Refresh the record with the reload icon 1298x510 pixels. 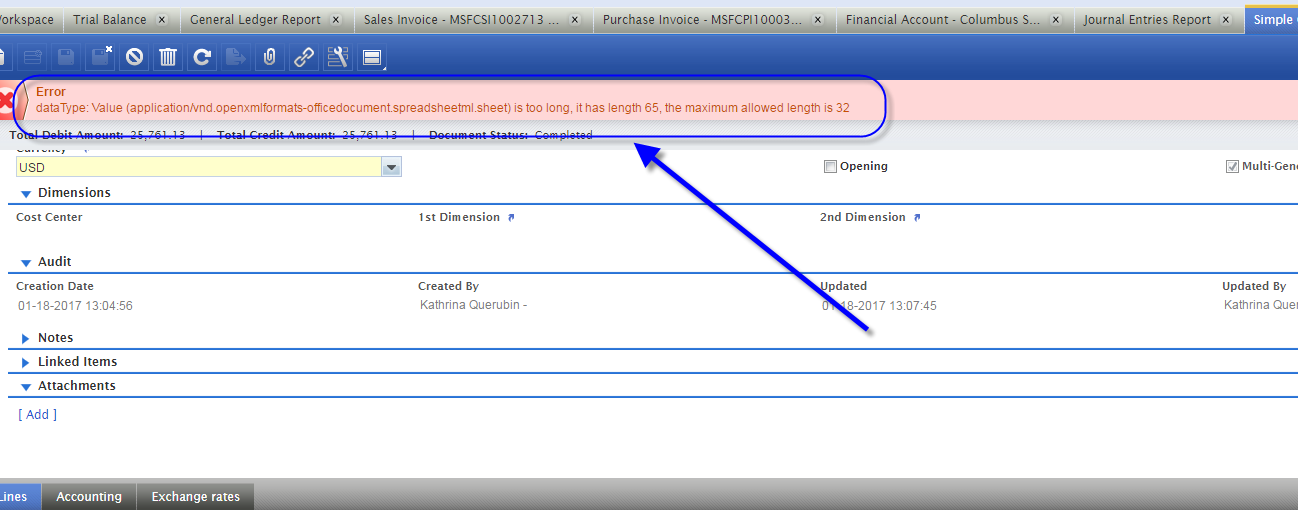tap(202, 58)
